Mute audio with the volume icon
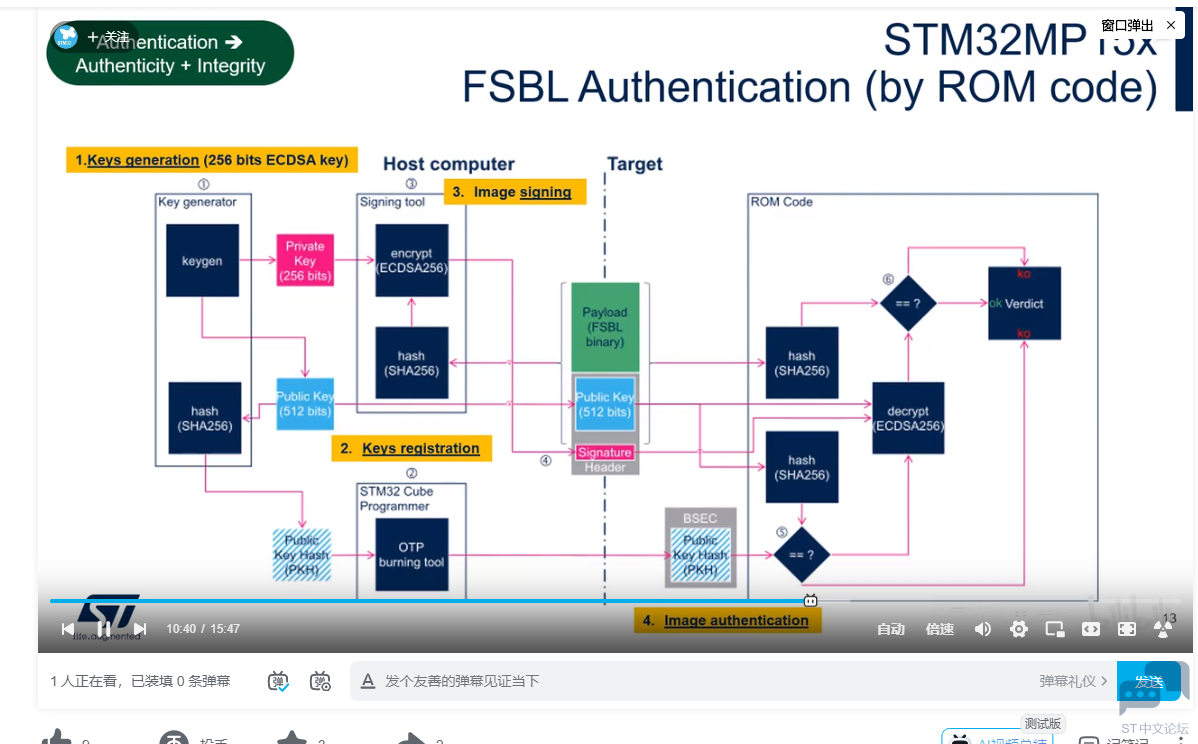The height and width of the screenshot is (744, 1198). 983,629
